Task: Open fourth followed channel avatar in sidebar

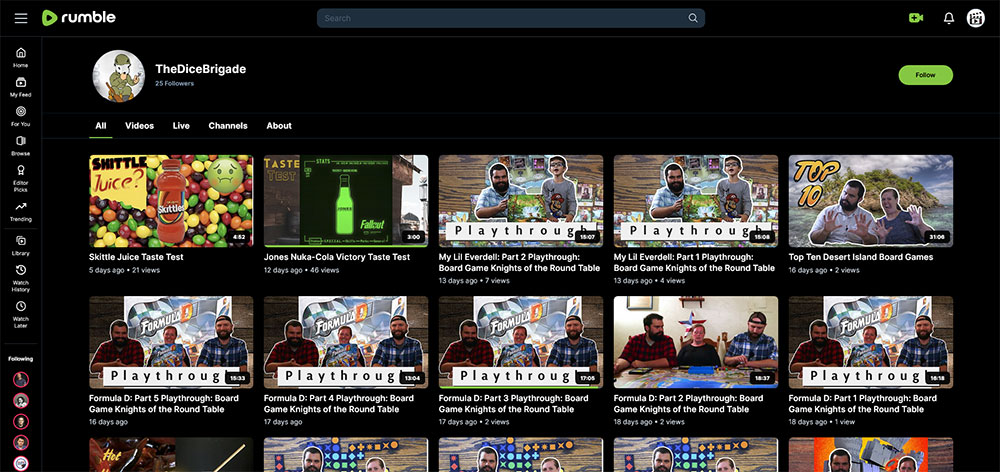Action: pyautogui.click(x=21, y=443)
